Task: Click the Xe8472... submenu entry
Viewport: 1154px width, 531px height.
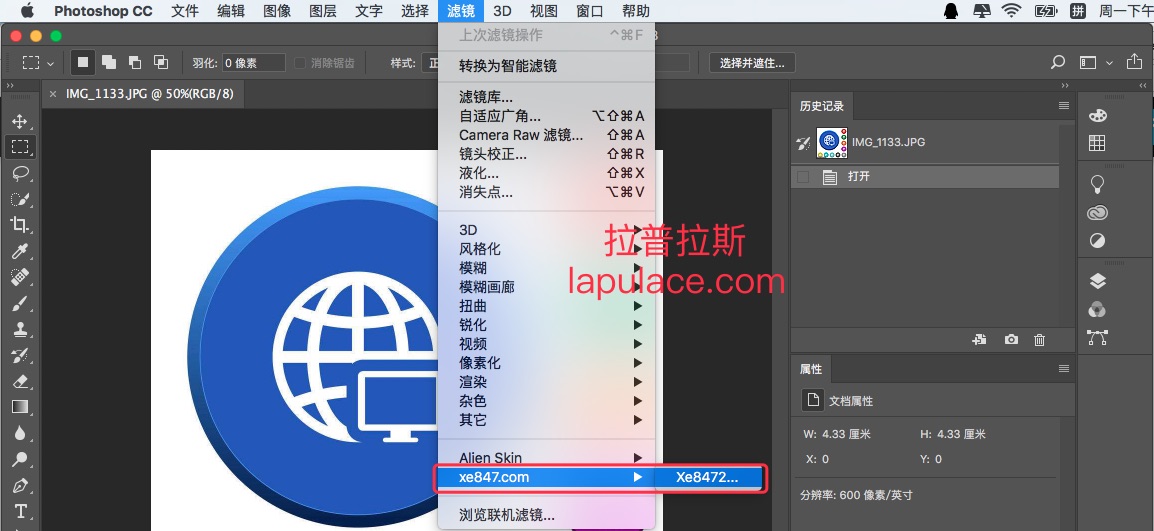Action: 707,477
